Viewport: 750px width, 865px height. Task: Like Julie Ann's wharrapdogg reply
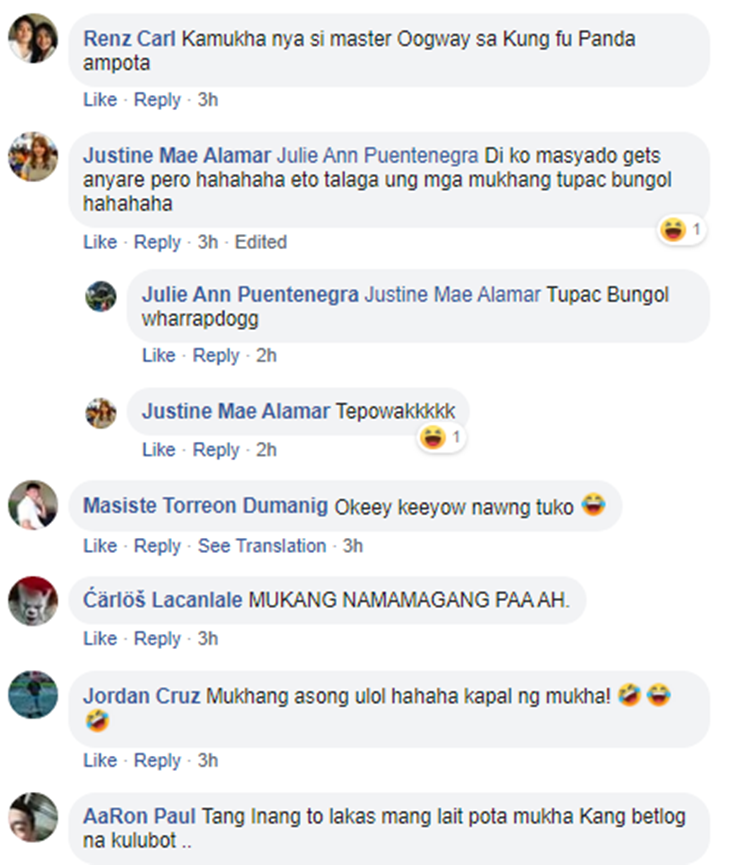(159, 355)
